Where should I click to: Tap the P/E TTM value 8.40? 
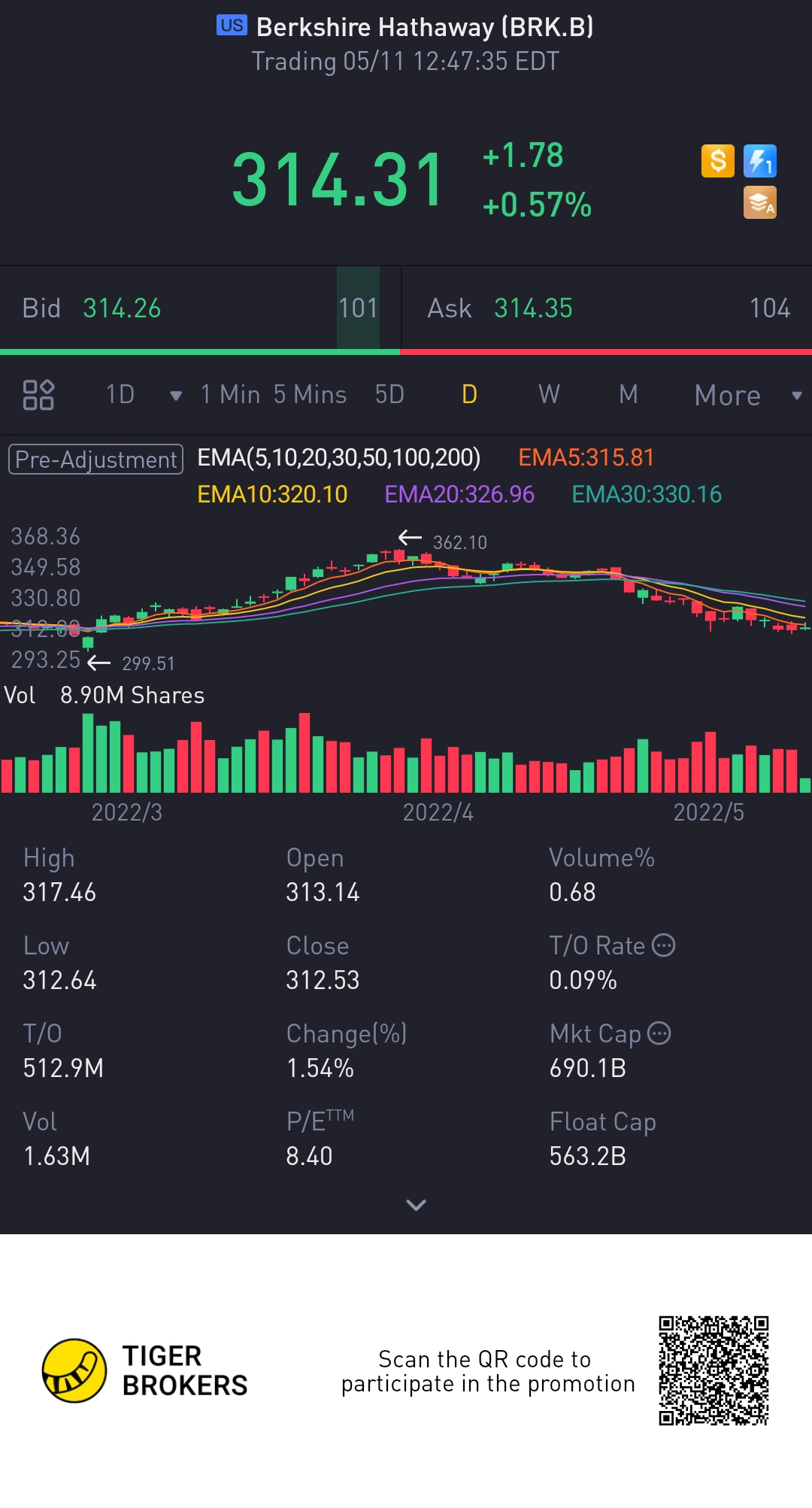[x=309, y=1156]
